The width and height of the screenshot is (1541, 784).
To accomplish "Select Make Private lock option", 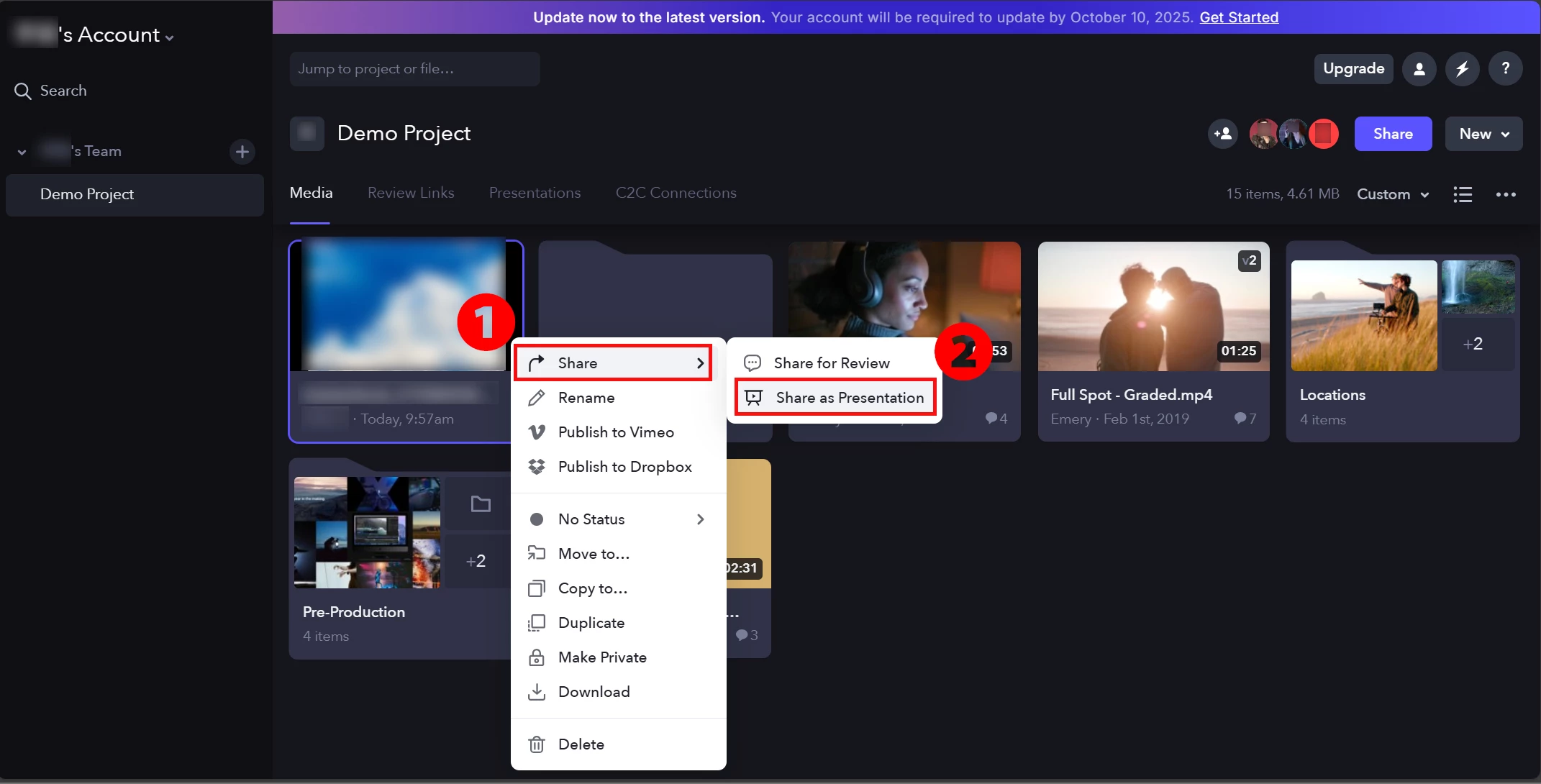I will click(601, 657).
